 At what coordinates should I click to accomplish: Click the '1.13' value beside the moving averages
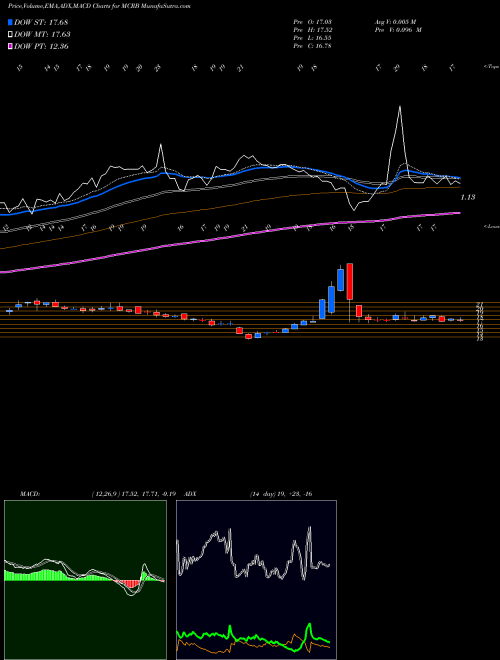pyautogui.click(x=468, y=197)
